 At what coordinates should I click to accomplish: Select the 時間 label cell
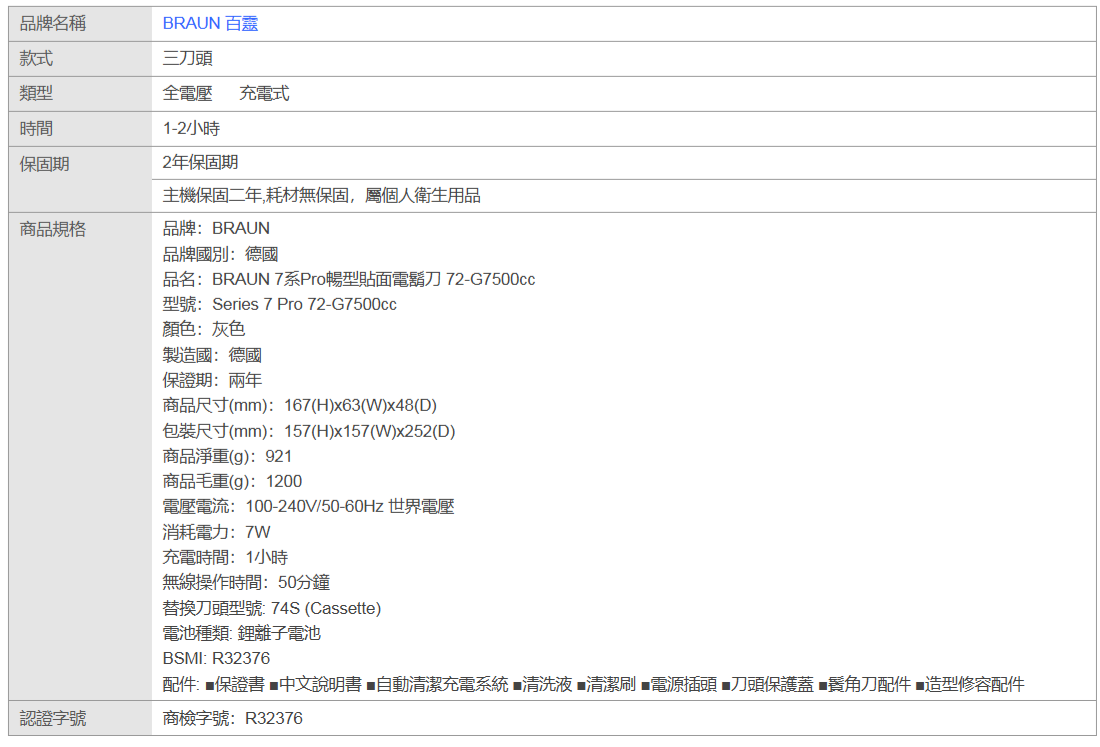[x=80, y=129]
